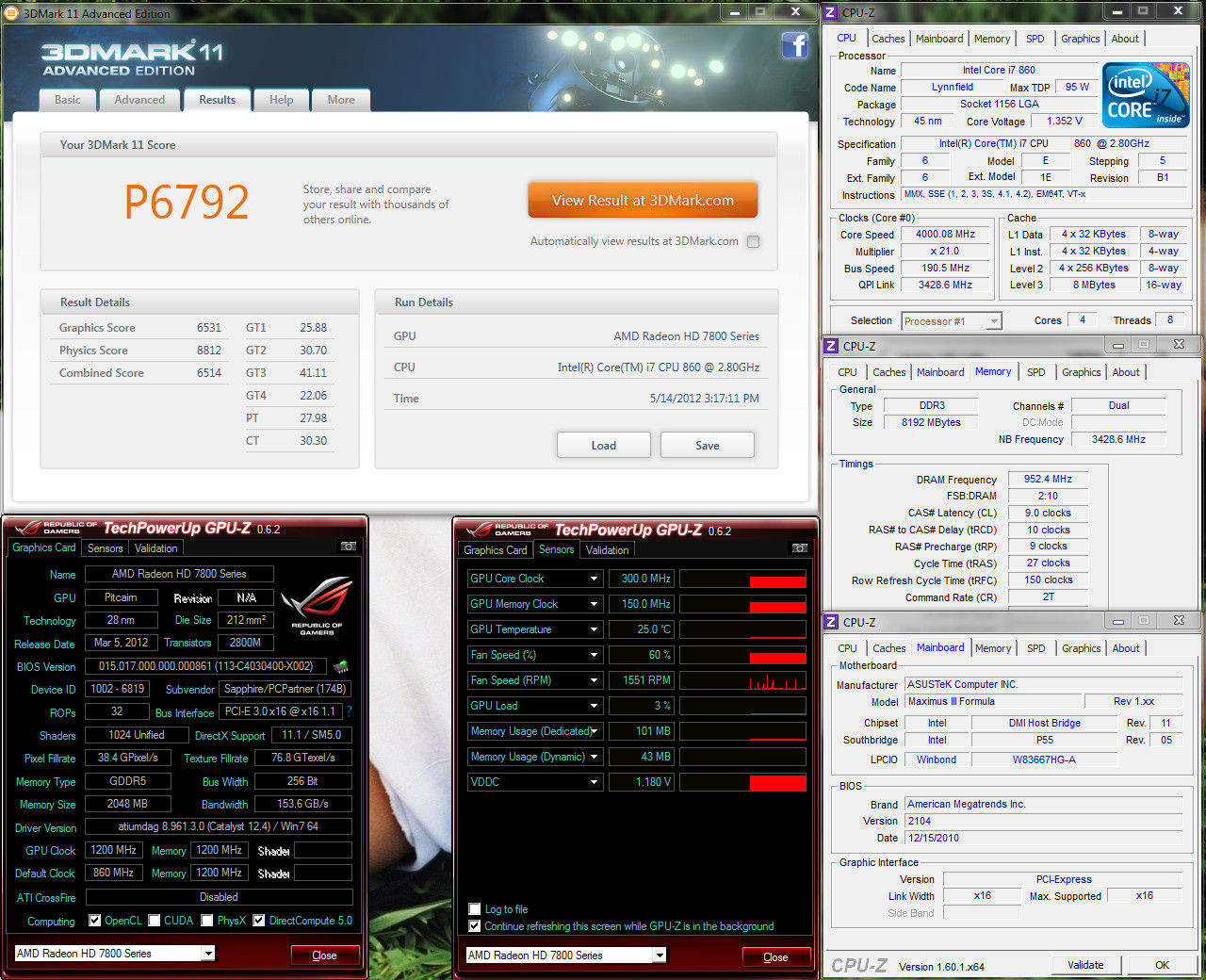Click the P6792 score text
1206x980 pixels.
click(x=187, y=202)
